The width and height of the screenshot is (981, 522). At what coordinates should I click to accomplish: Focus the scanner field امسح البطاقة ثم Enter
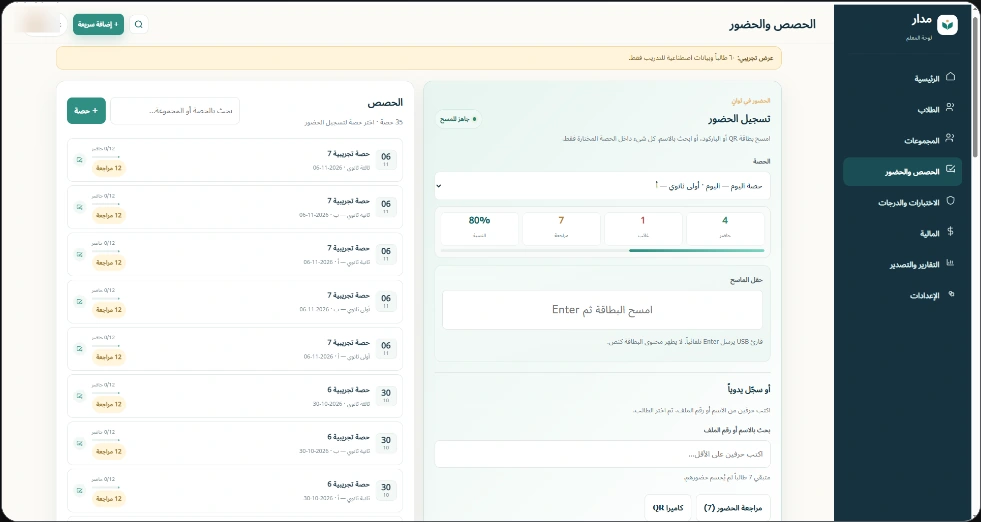pyautogui.click(x=602, y=310)
